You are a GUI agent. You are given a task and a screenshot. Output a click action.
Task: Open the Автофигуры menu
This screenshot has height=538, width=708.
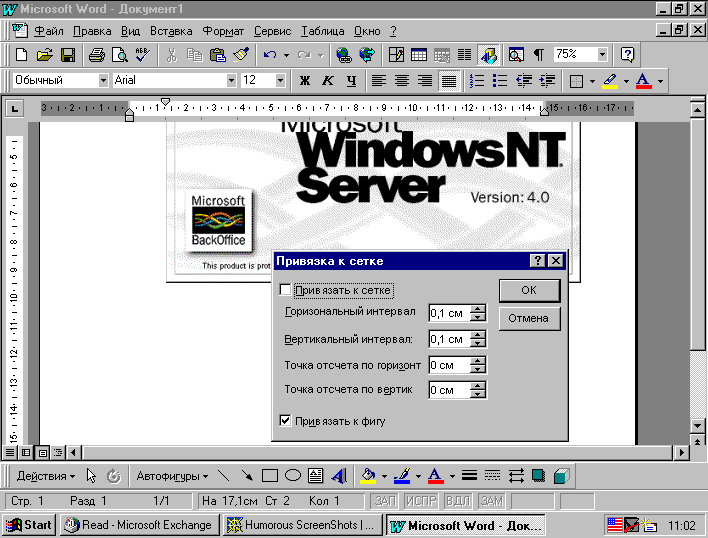click(x=172, y=476)
